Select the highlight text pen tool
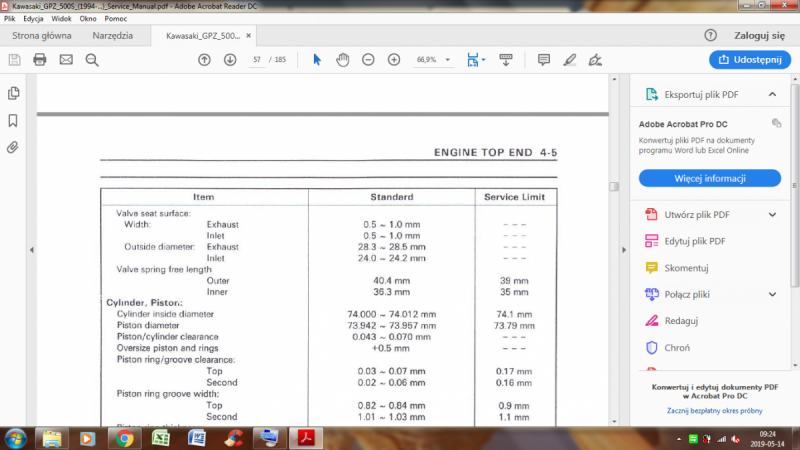 click(x=570, y=60)
